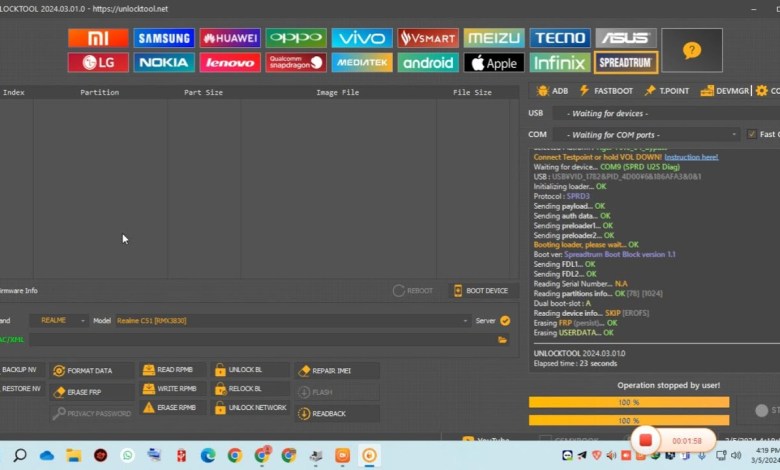Open Microsoft Edge from the taskbar
The image size is (780, 470).
208,455
